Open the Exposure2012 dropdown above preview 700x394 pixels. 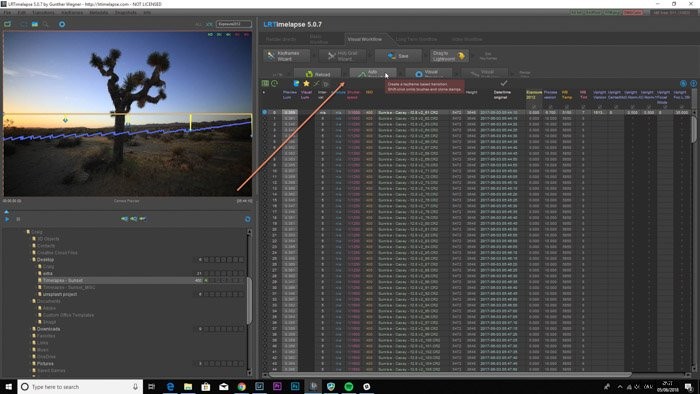pos(233,24)
